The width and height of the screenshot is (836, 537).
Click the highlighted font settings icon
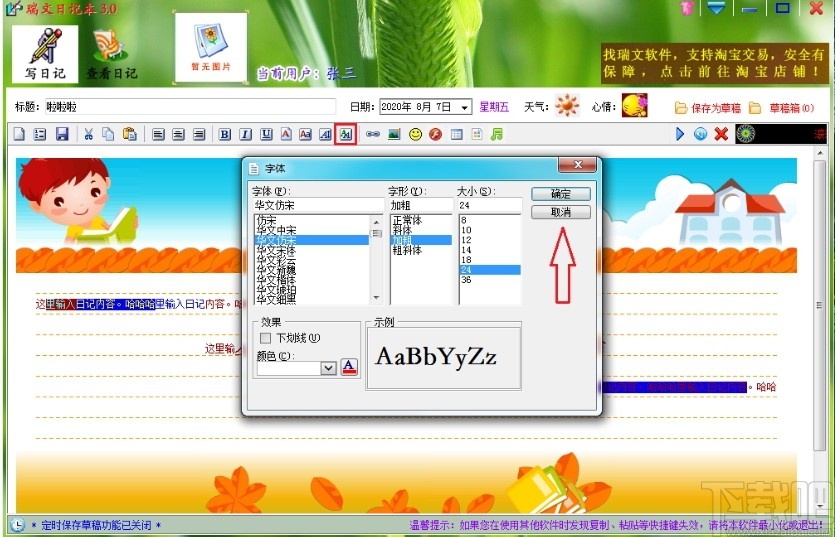coord(345,134)
